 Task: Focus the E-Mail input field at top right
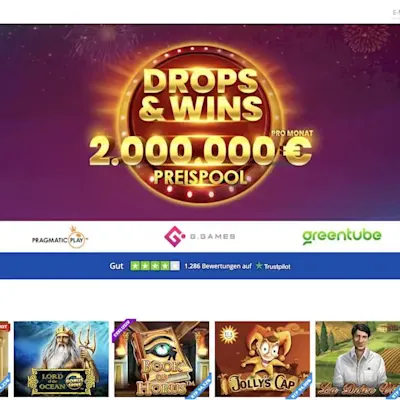396,13
